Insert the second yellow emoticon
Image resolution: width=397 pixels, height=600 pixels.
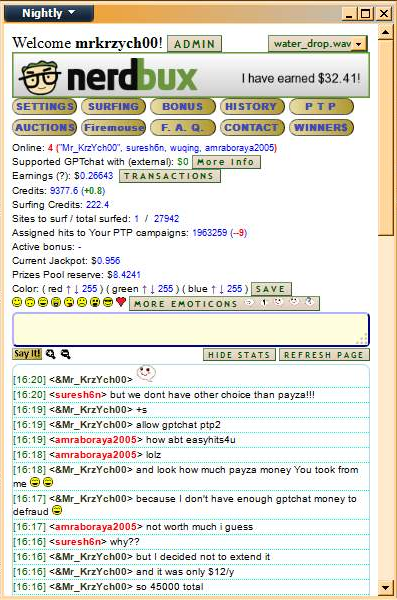30,302
